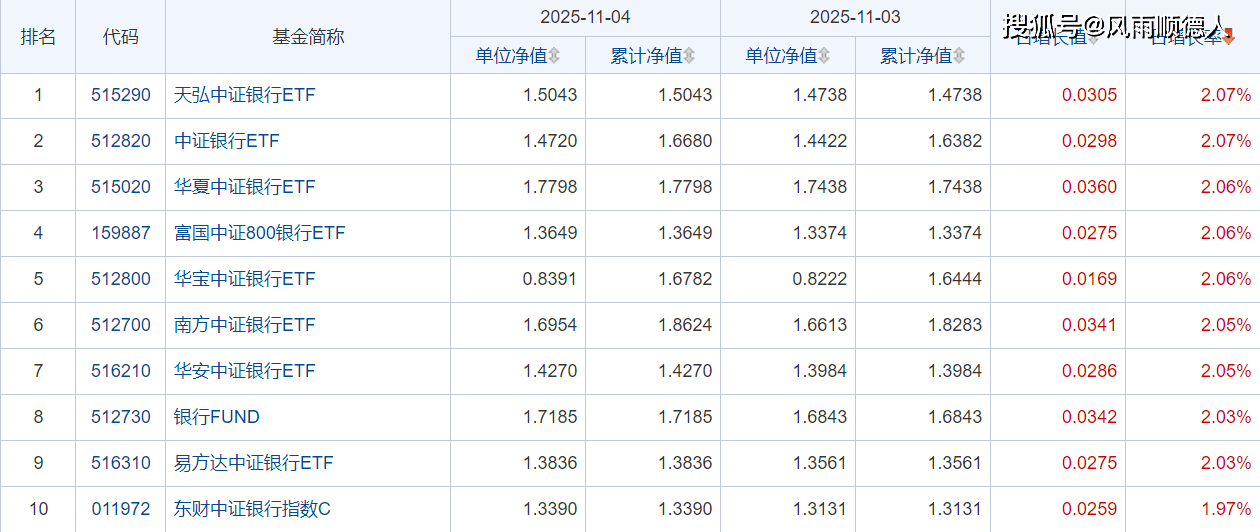Sort by 2025-11-04 单位净值 arrow icon
The width and height of the screenshot is (1260, 532).
coord(554,56)
